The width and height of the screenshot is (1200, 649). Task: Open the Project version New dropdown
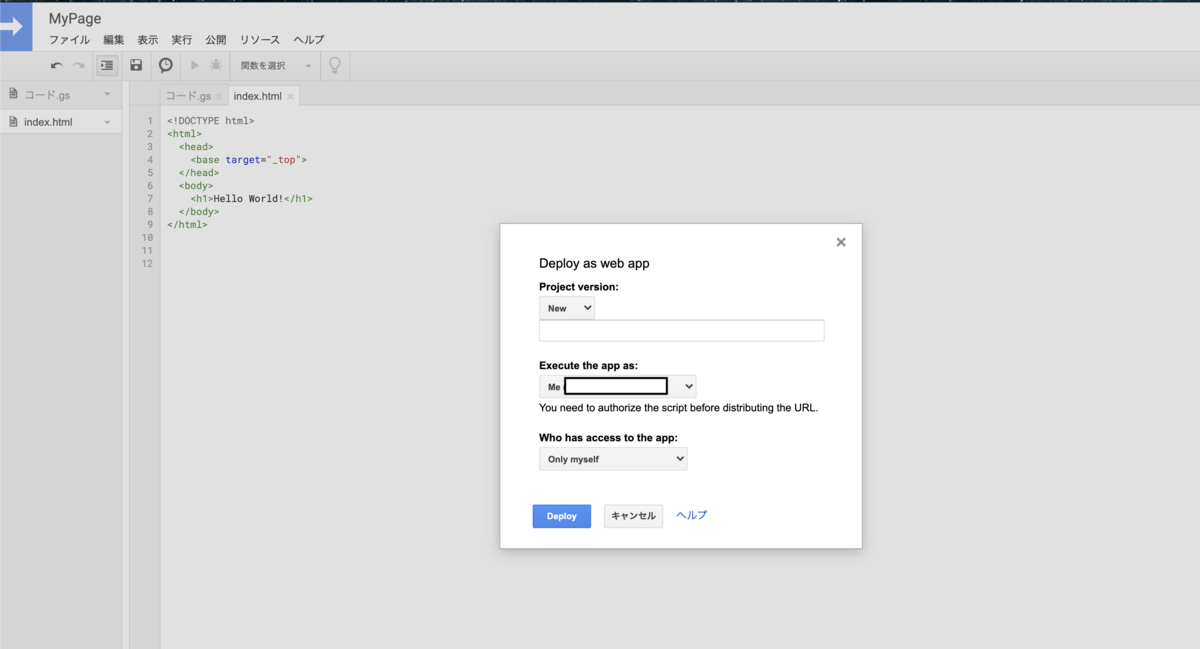[x=567, y=308]
